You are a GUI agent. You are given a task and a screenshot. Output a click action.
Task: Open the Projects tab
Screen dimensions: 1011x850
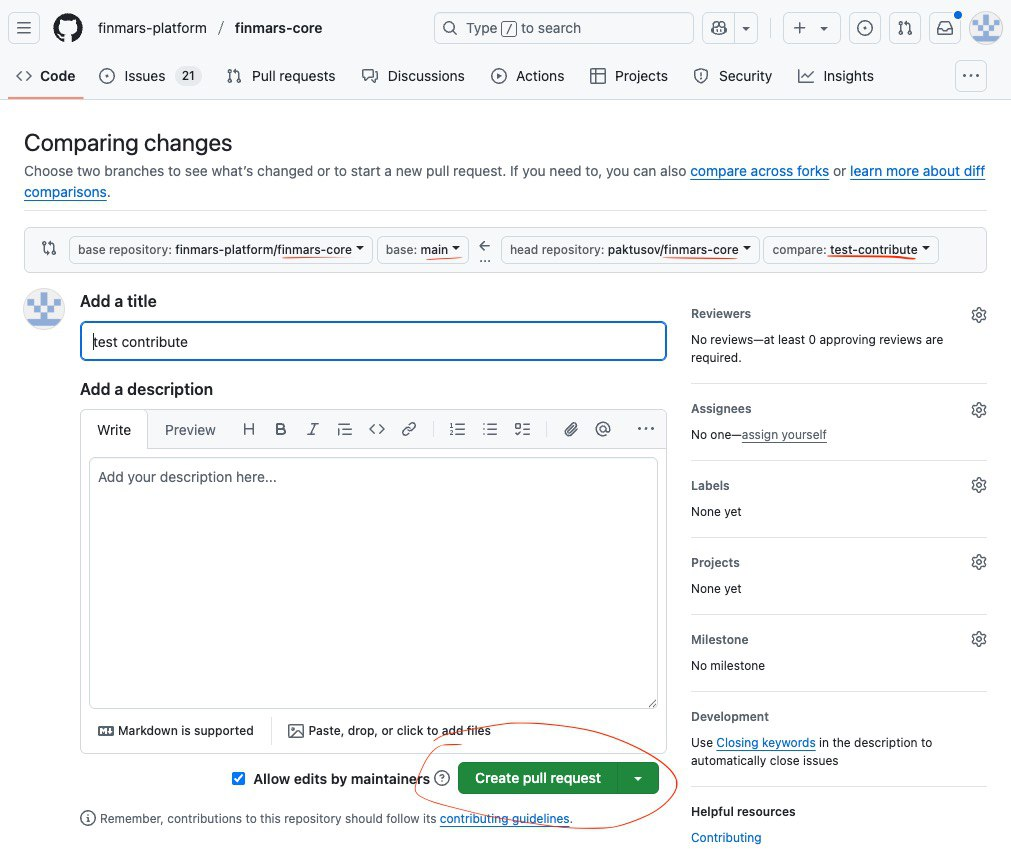click(629, 76)
